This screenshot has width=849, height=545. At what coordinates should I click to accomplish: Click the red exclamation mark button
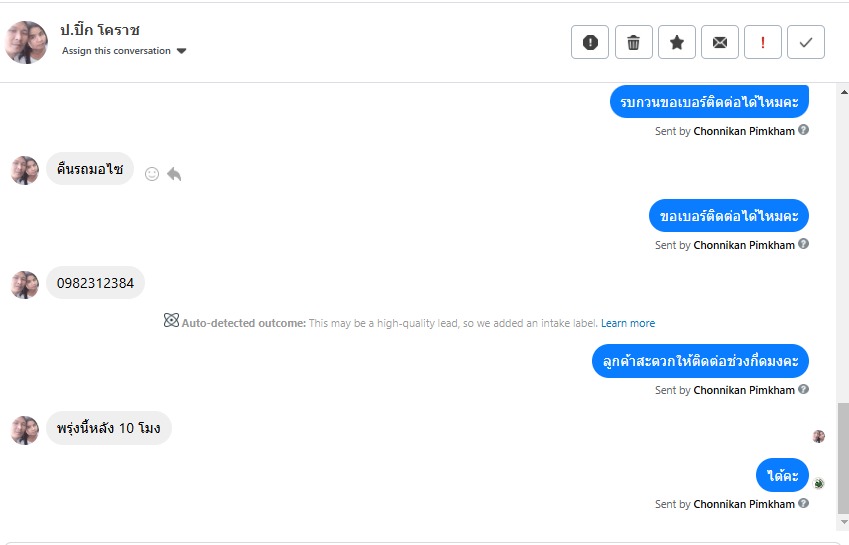(763, 42)
